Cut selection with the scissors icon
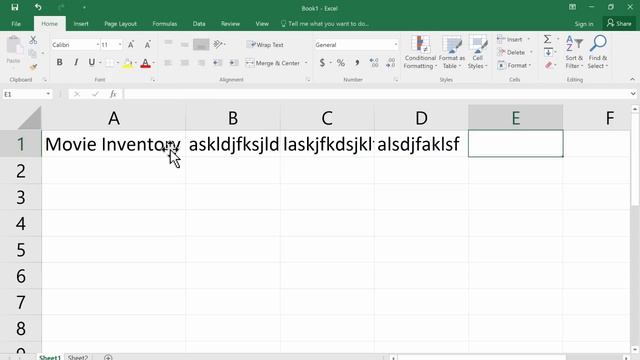 (33, 40)
